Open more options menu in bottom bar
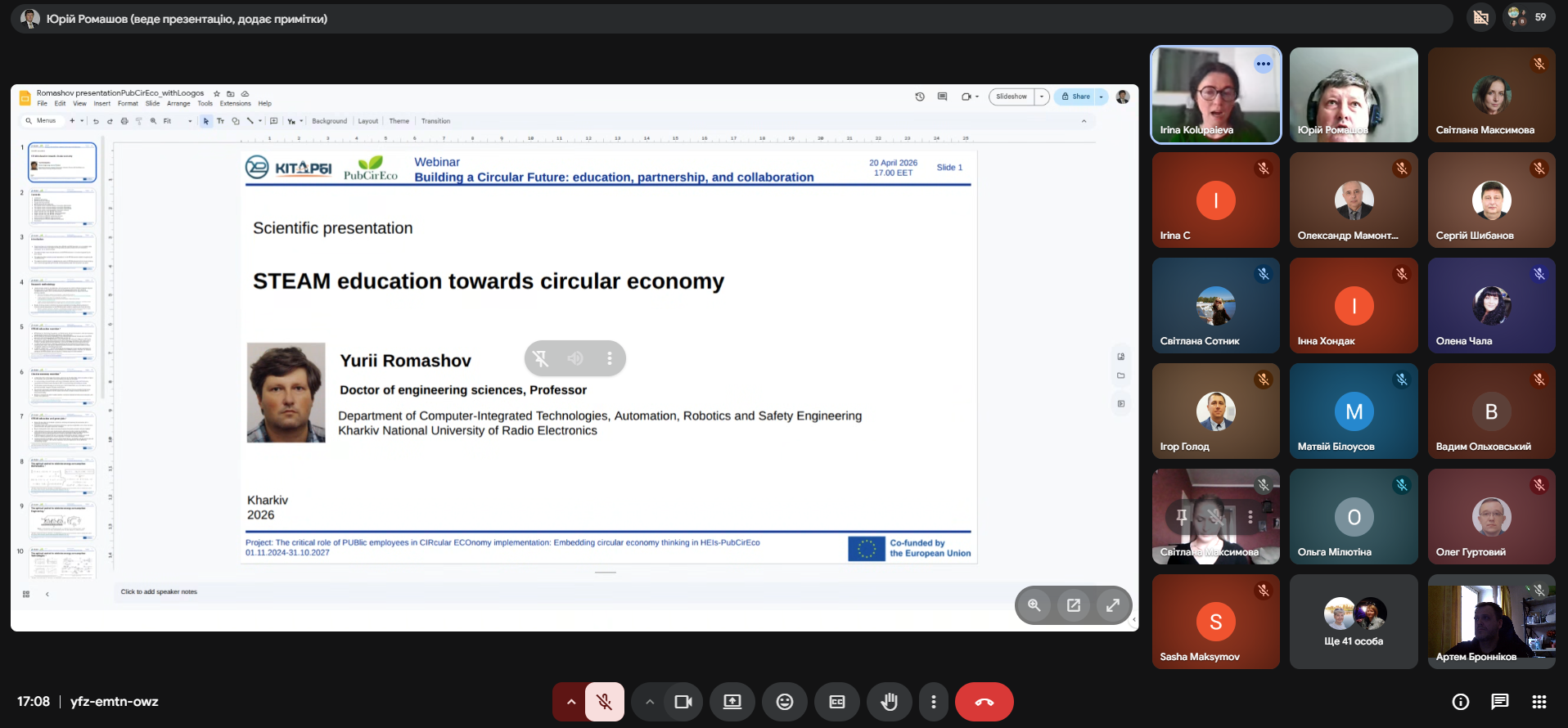Screen dimensions: 1568x728 [933, 702]
